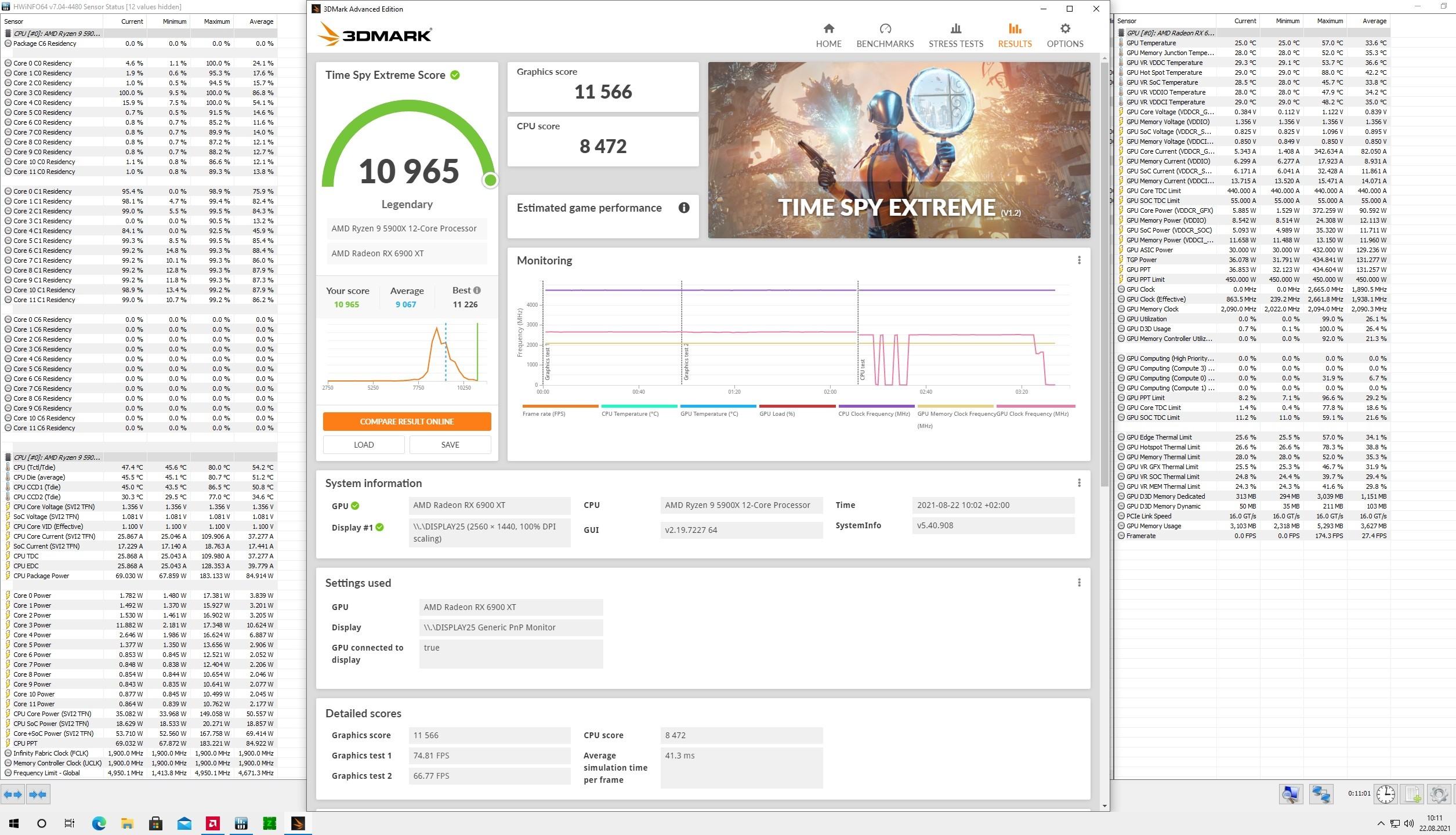Click the LOAD button

coord(364,445)
